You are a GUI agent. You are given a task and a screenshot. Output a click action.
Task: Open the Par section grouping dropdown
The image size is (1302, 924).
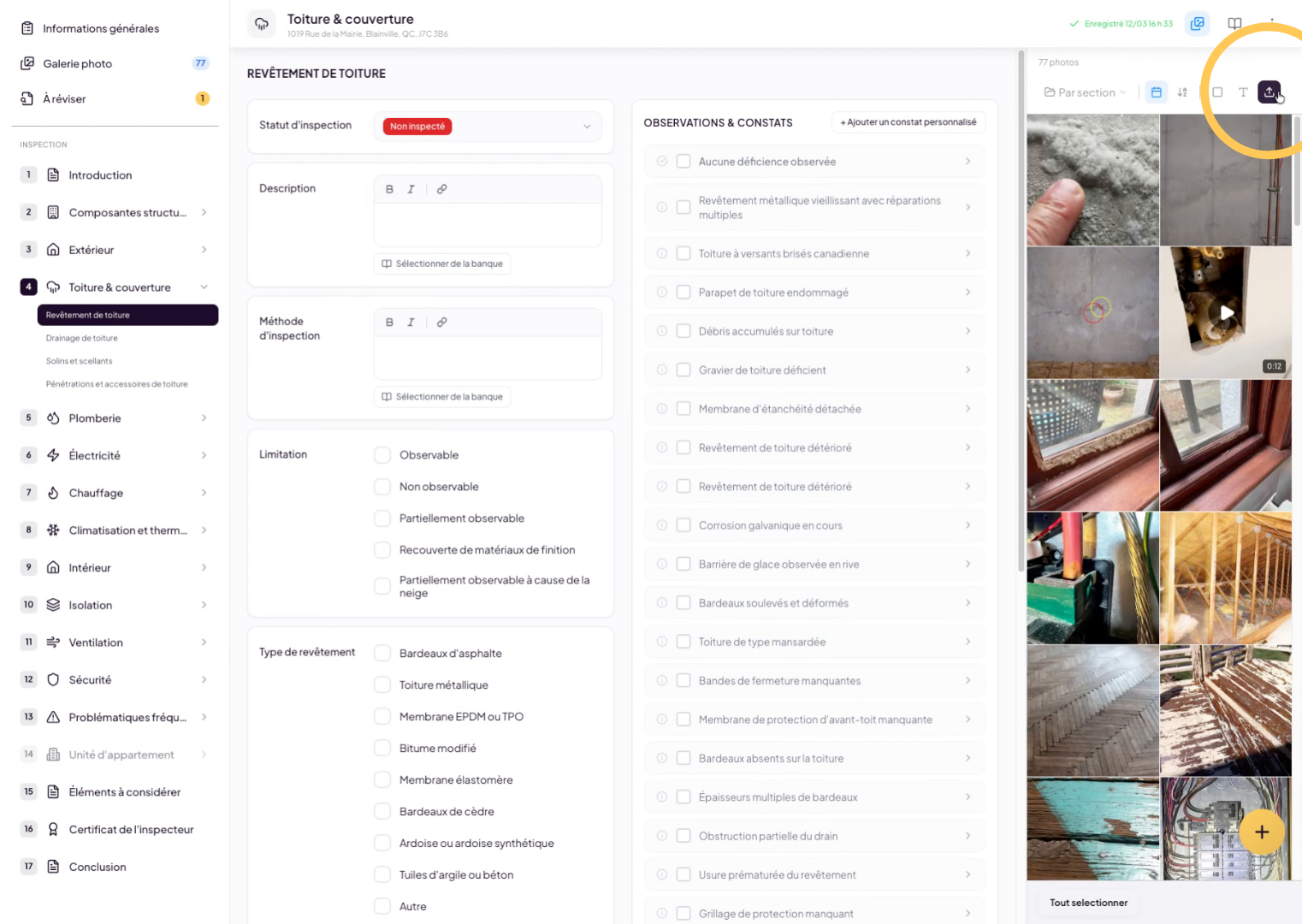tap(1085, 92)
